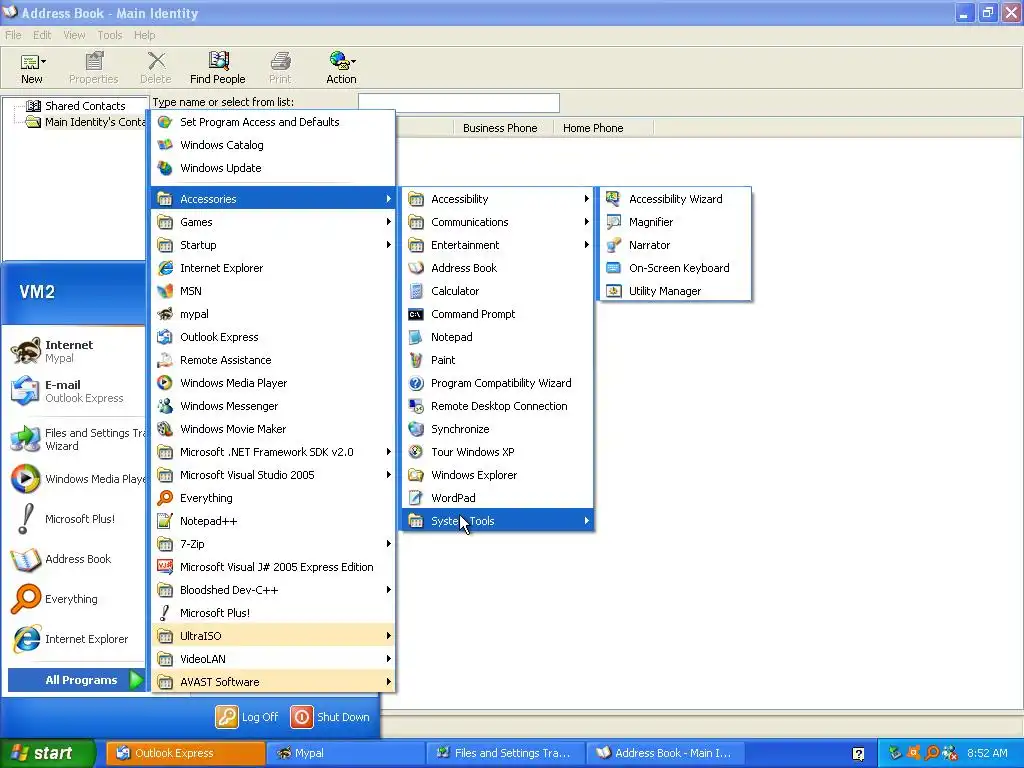This screenshot has height=768, width=1024.
Task: Open the Tools menu
Action: (x=110, y=35)
